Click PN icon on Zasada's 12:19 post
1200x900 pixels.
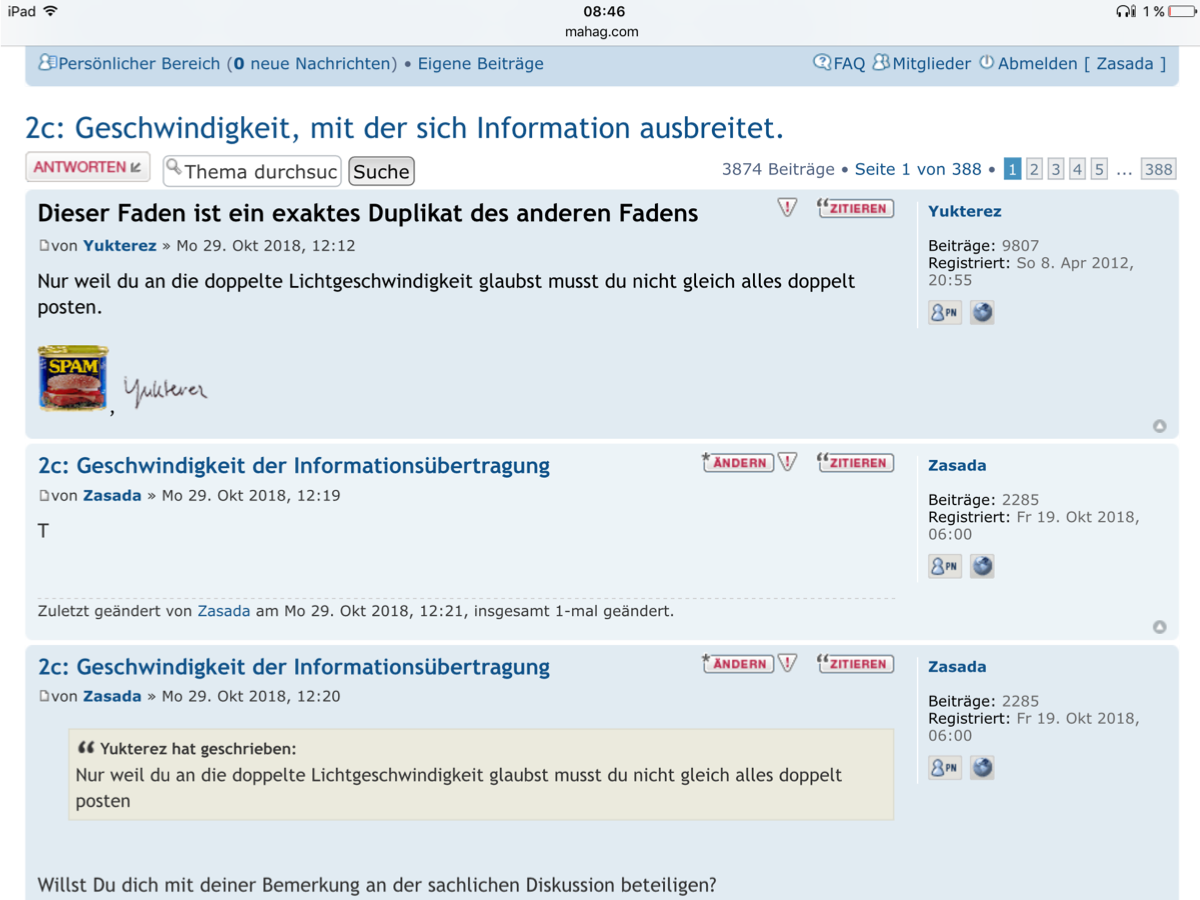[x=945, y=567]
